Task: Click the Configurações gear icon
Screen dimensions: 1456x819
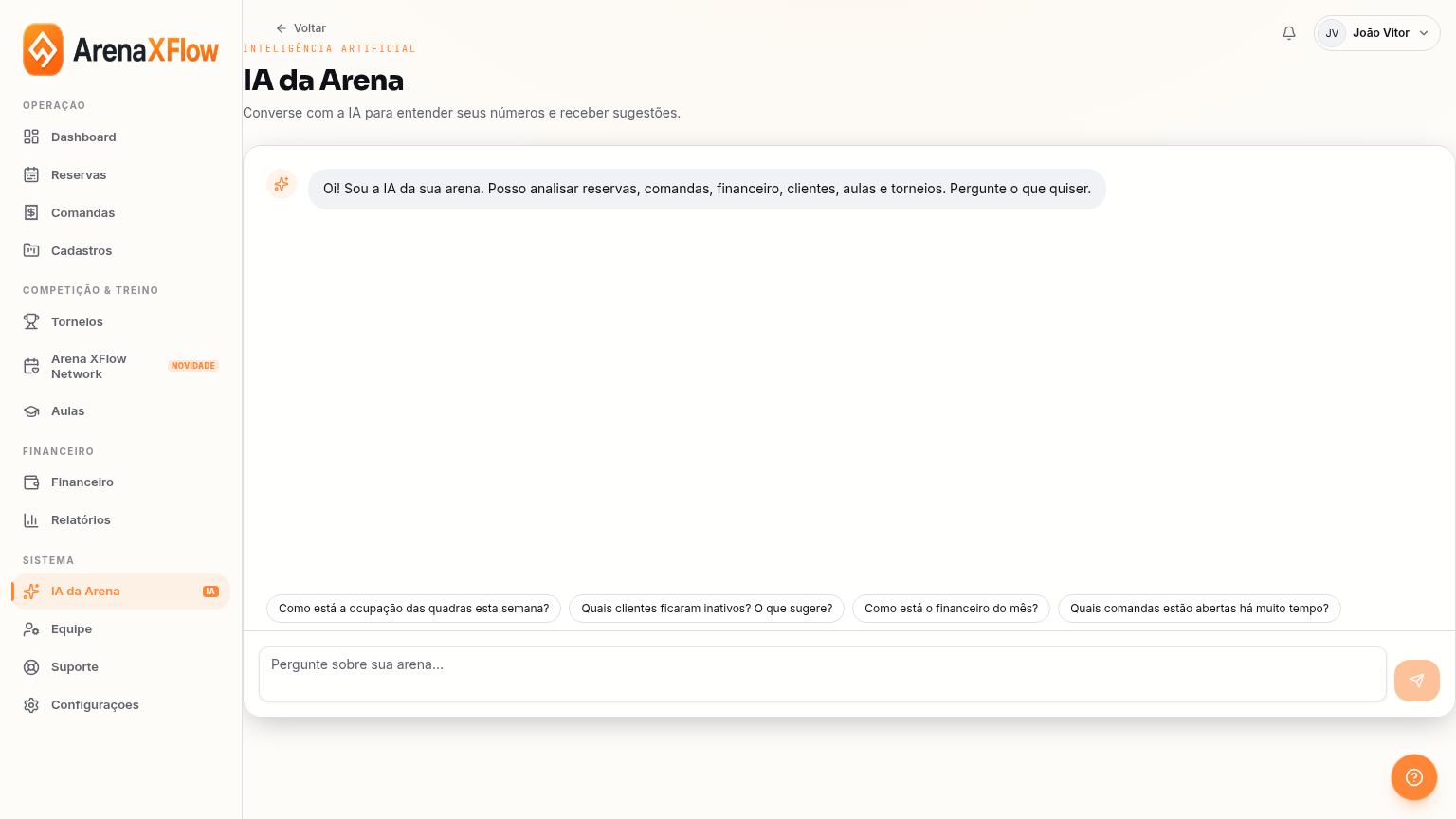Action: click(31, 704)
